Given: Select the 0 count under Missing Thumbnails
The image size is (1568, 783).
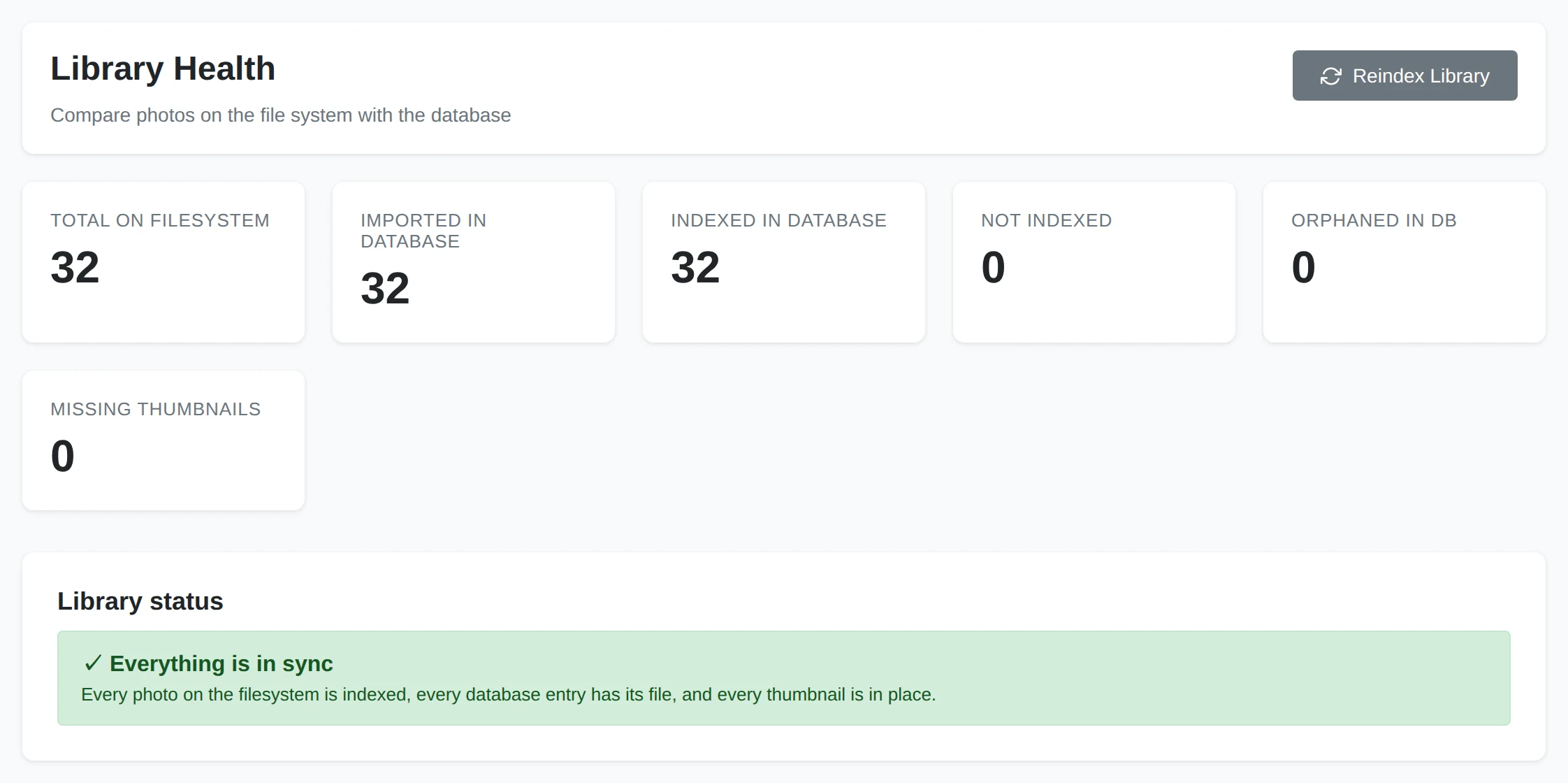Looking at the screenshot, I should pyautogui.click(x=62, y=456).
